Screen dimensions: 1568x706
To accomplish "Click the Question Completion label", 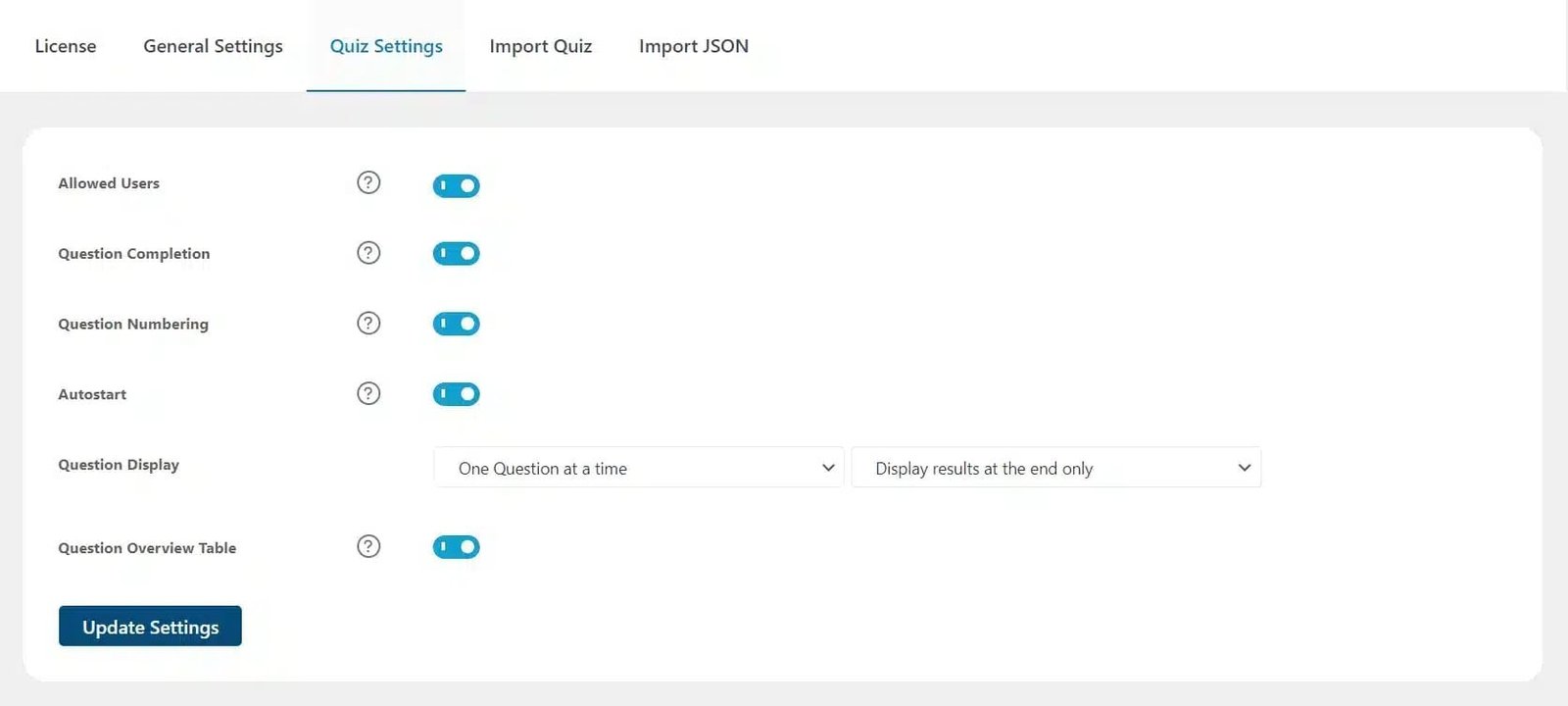I will tap(134, 254).
